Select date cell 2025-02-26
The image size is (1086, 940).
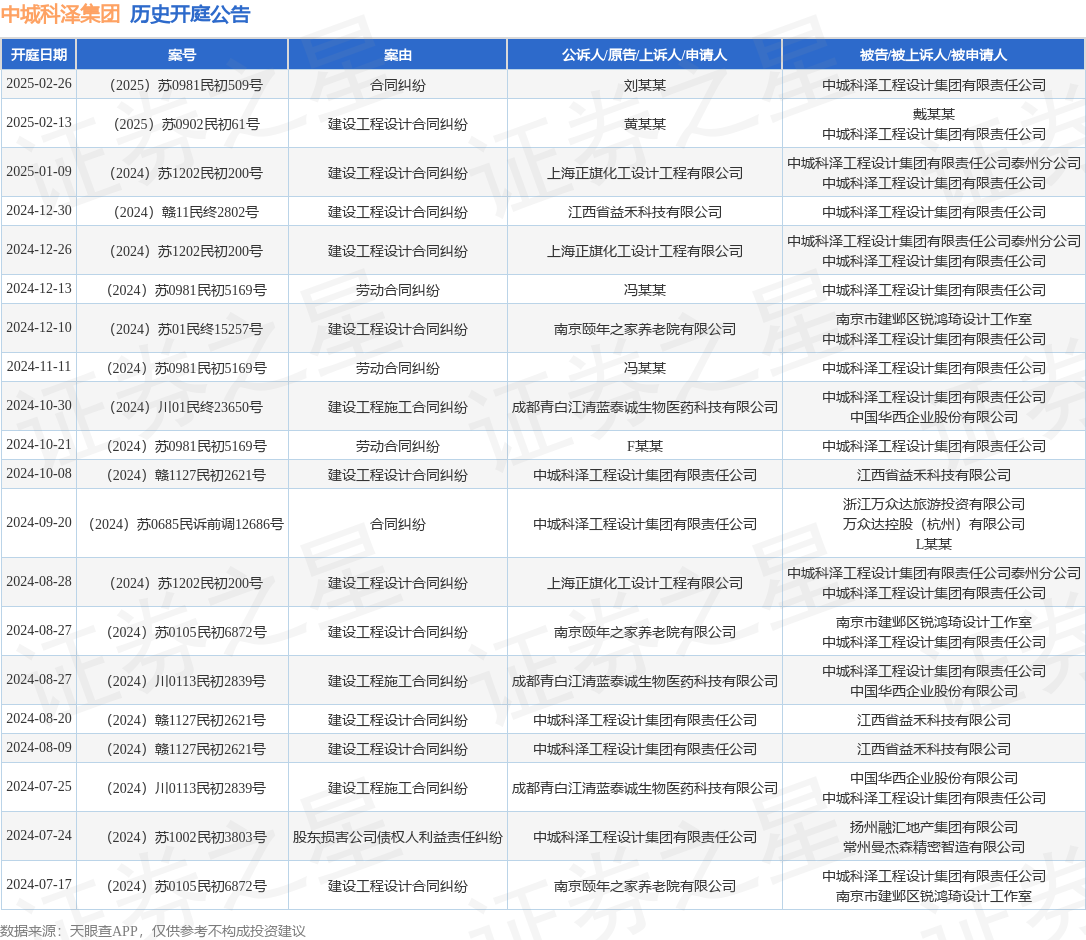click(x=39, y=84)
